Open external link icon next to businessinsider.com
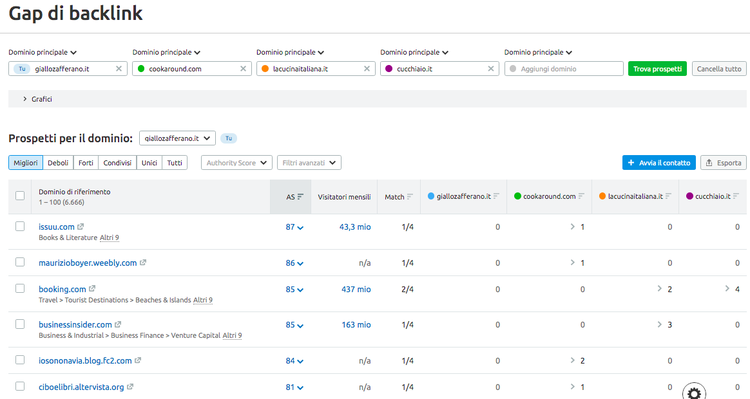 coord(118,324)
